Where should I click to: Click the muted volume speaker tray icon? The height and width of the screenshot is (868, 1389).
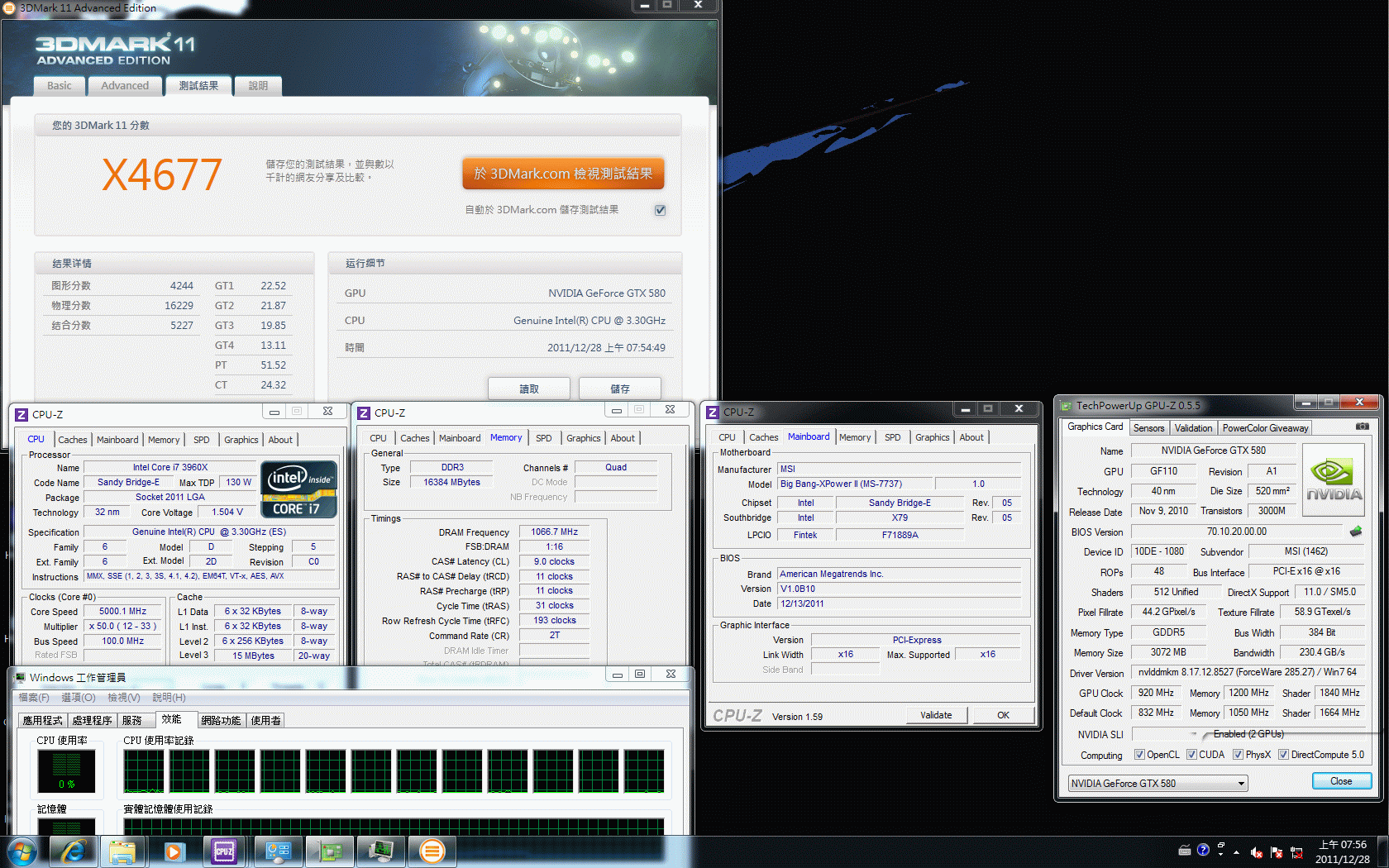(x=1257, y=852)
